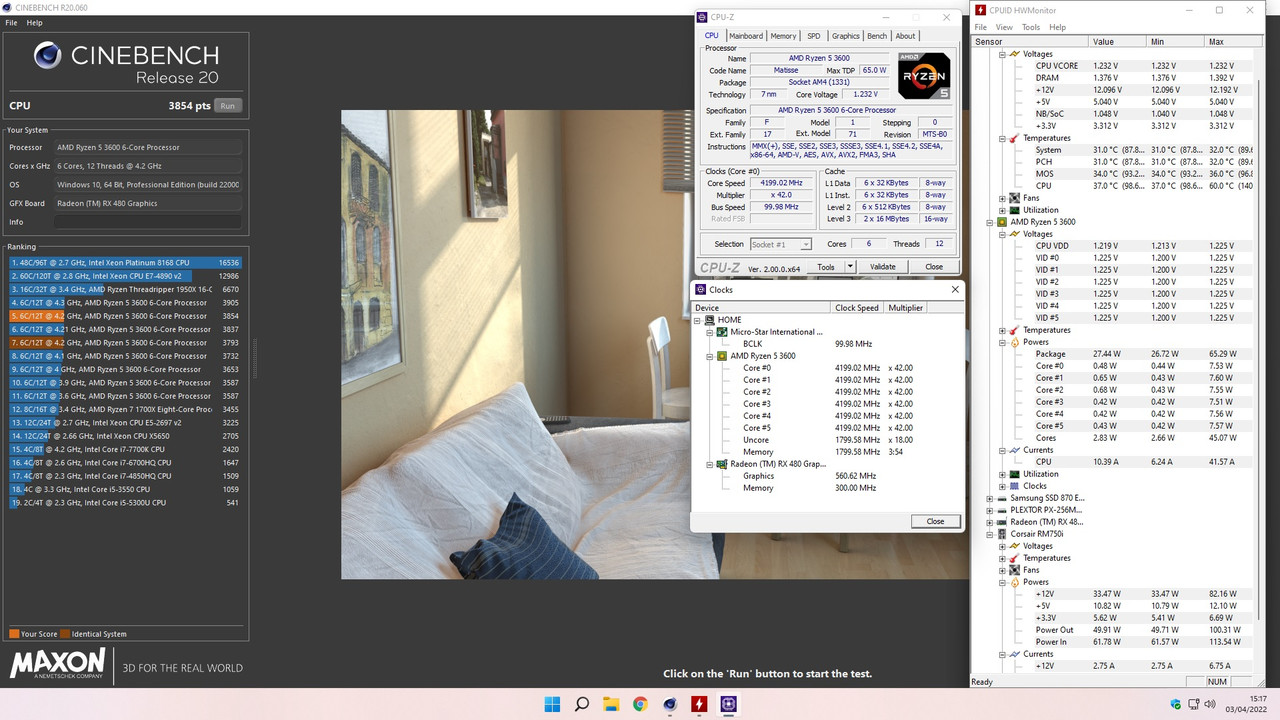Switch to Cinebench via its taskbar icon

tap(670, 704)
